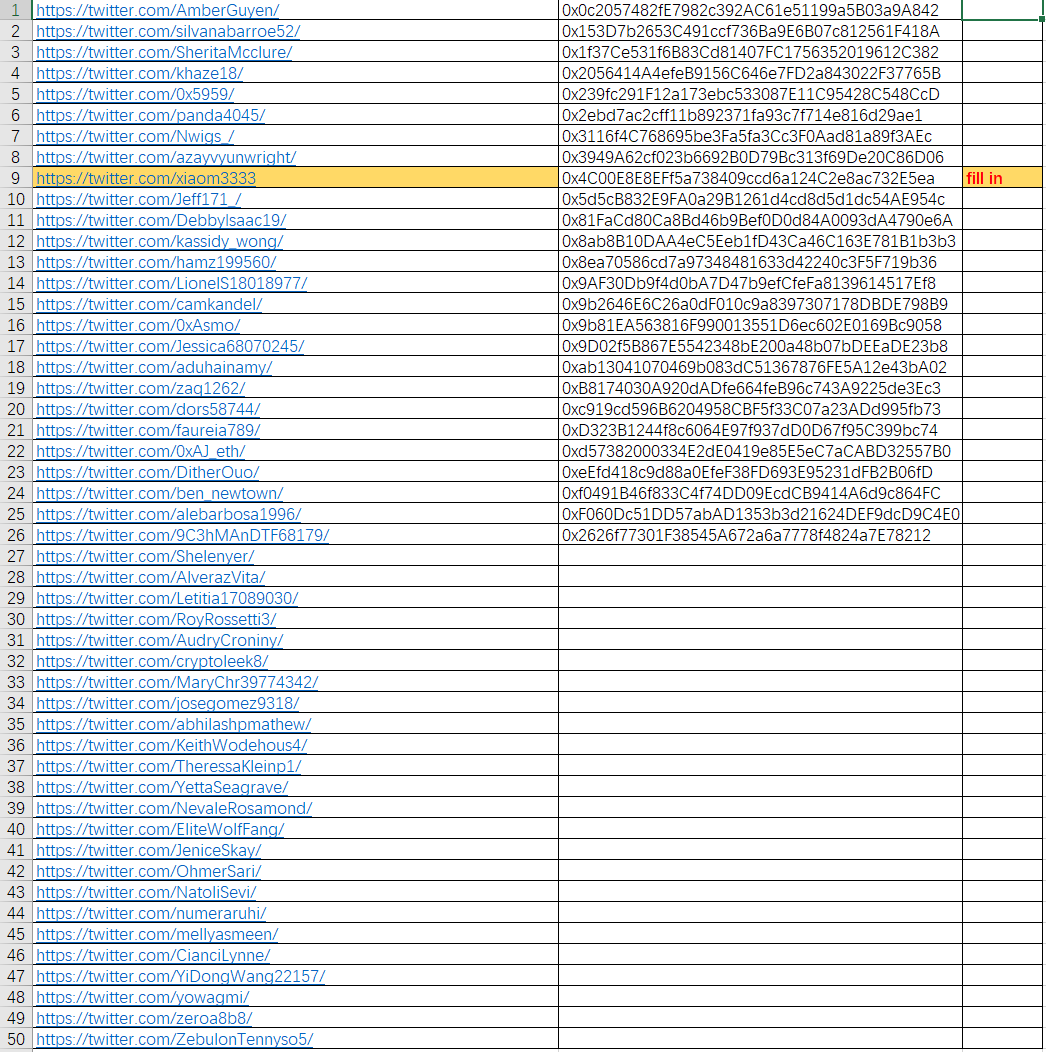Open the khaze18 twitter link
Image resolution: width=1046 pixels, height=1052 pixels.
coord(140,73)
